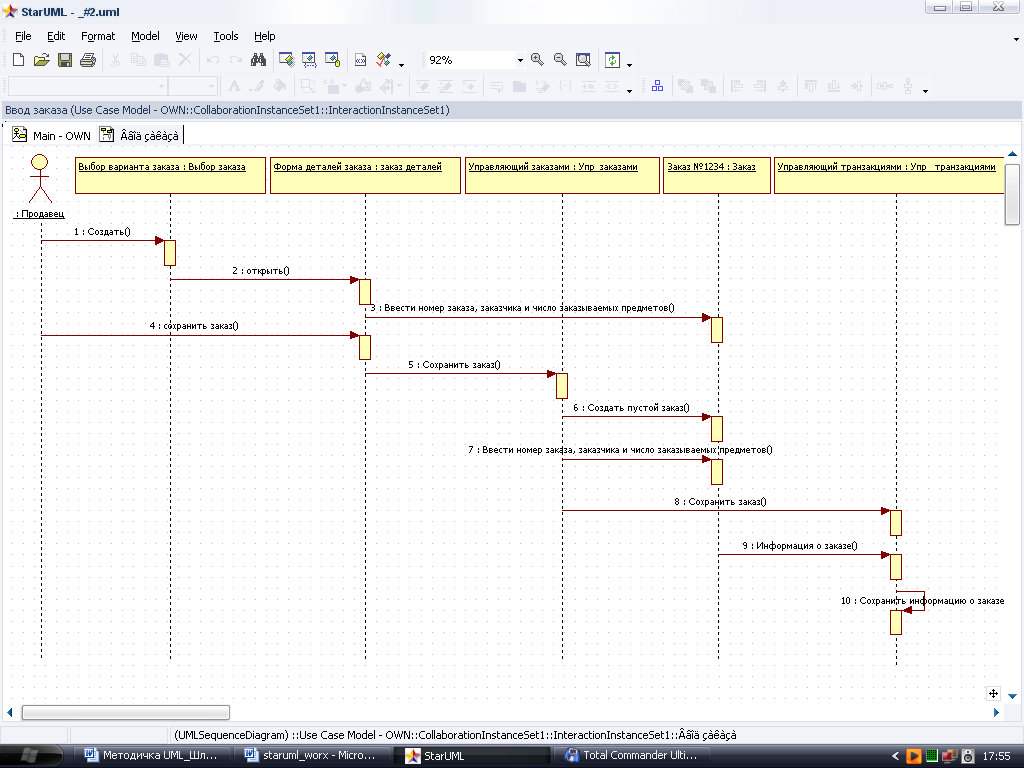Screen dimensions: 1024x768
Task: Zoom in using the magnifier plus icon
Action: pos(537,60)
